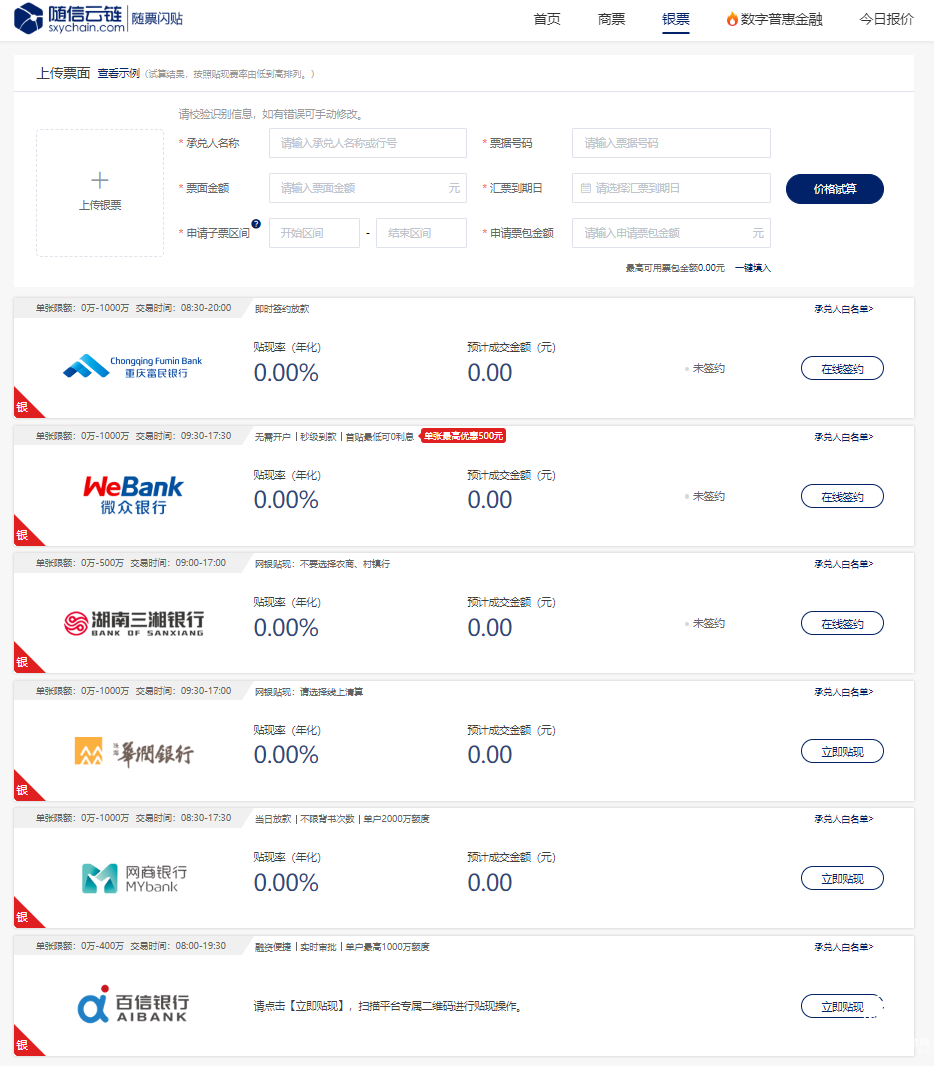Click the 价格试算 button
This screenshot has height=1066, width=934.
[835, 189]
